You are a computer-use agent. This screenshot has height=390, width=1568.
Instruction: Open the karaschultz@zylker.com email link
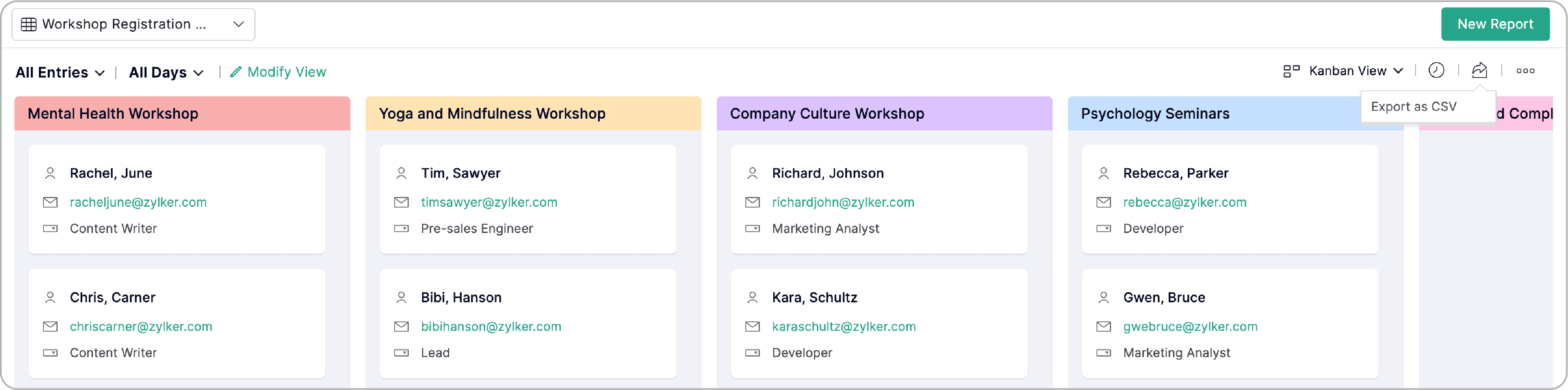coord(844,327)
